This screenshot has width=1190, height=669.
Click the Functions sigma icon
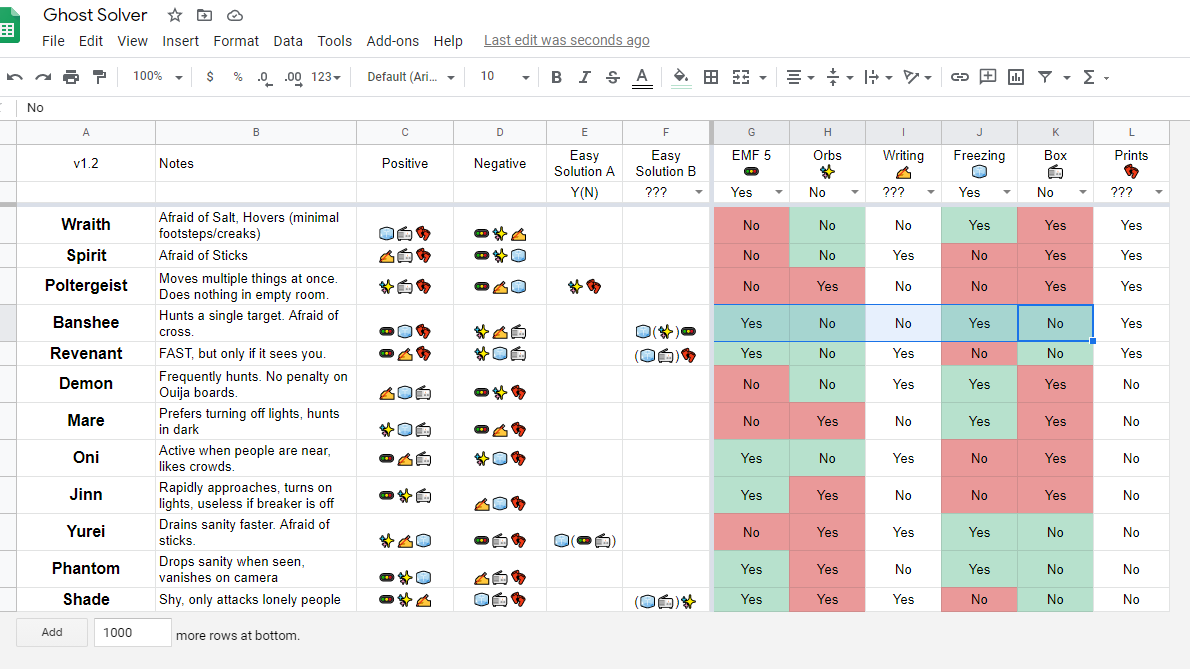1088,77
